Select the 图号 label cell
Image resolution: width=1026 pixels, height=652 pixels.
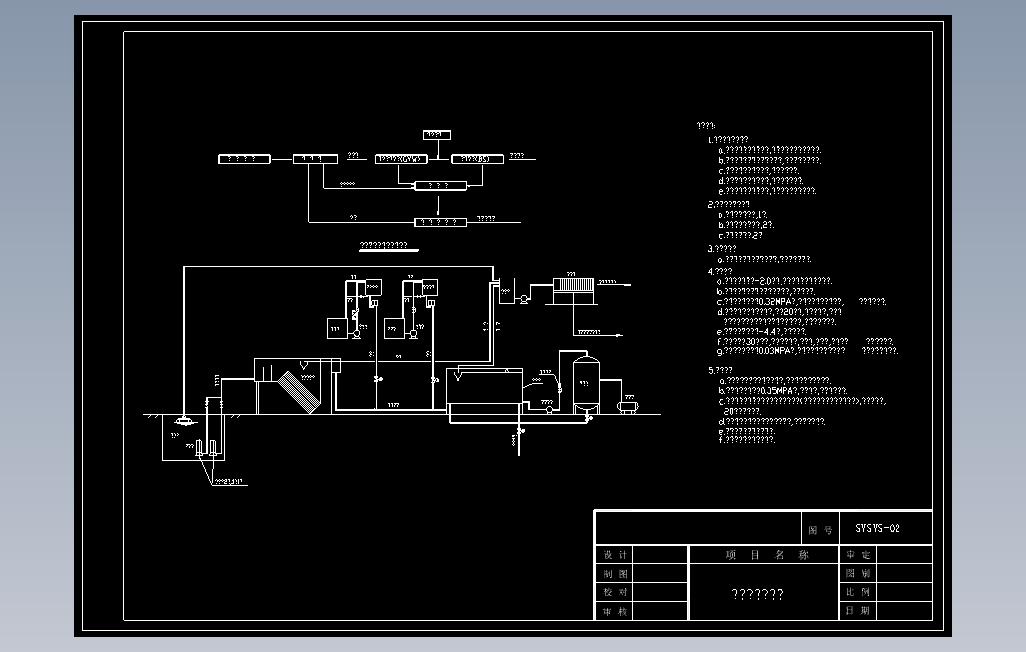tap(821, 529)
